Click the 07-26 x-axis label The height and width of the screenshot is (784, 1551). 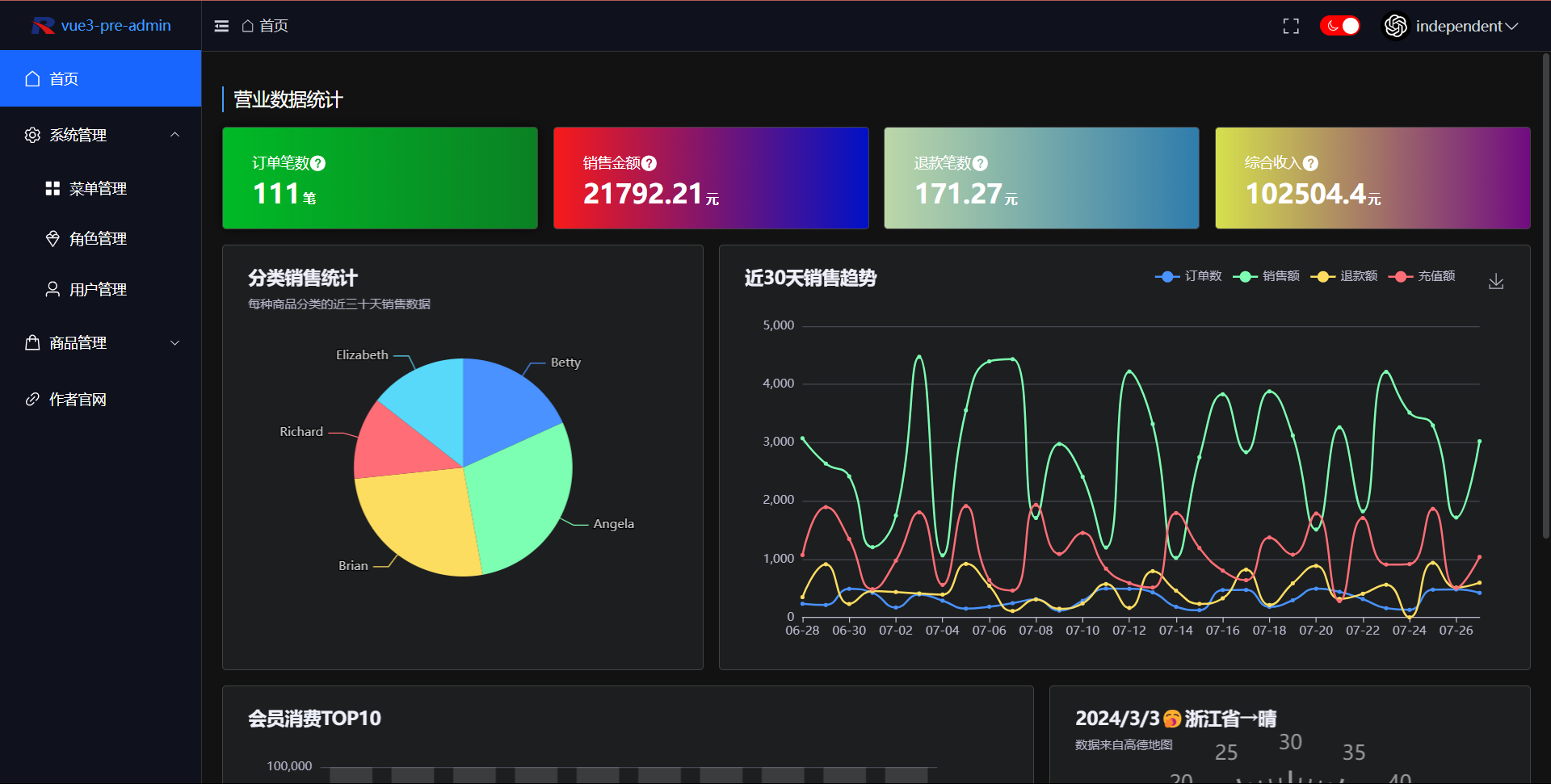[x=1456, y=630]
